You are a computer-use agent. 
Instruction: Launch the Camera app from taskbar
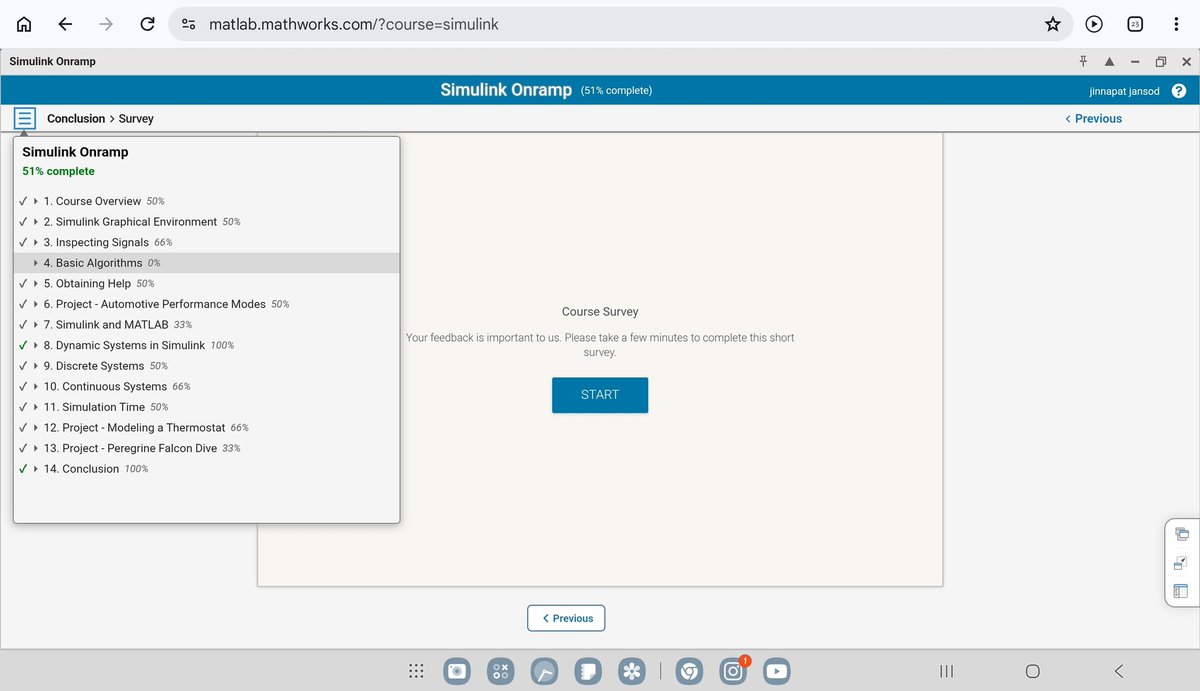click(x=457, y=671)
